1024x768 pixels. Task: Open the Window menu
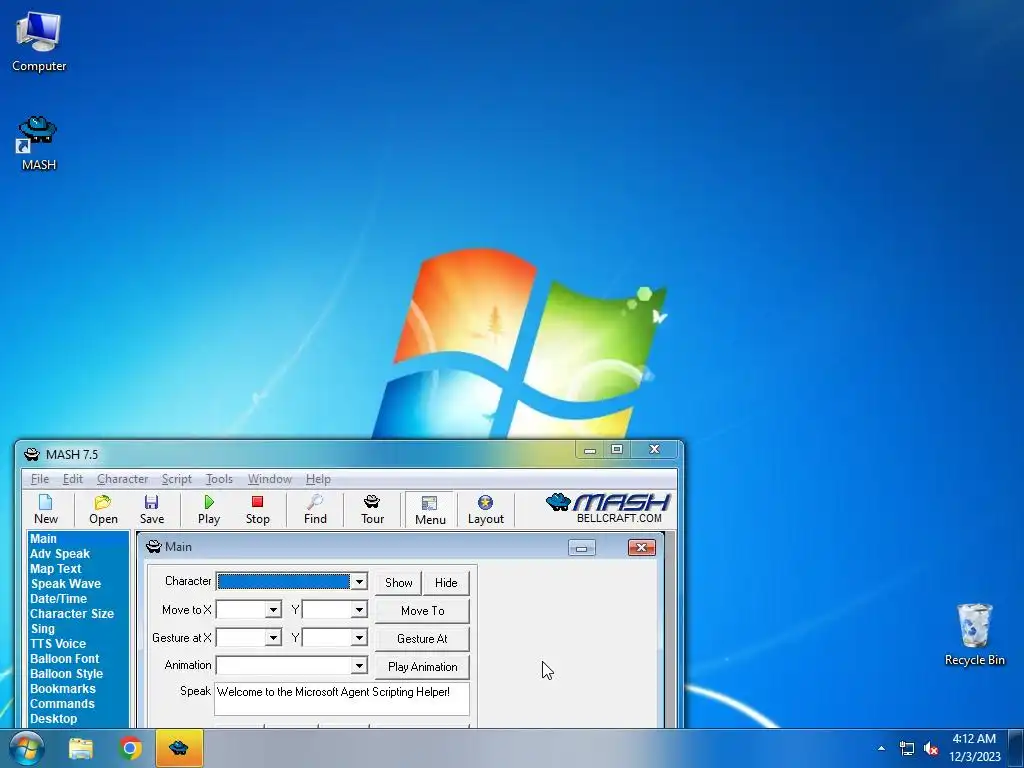coord(269,479)
